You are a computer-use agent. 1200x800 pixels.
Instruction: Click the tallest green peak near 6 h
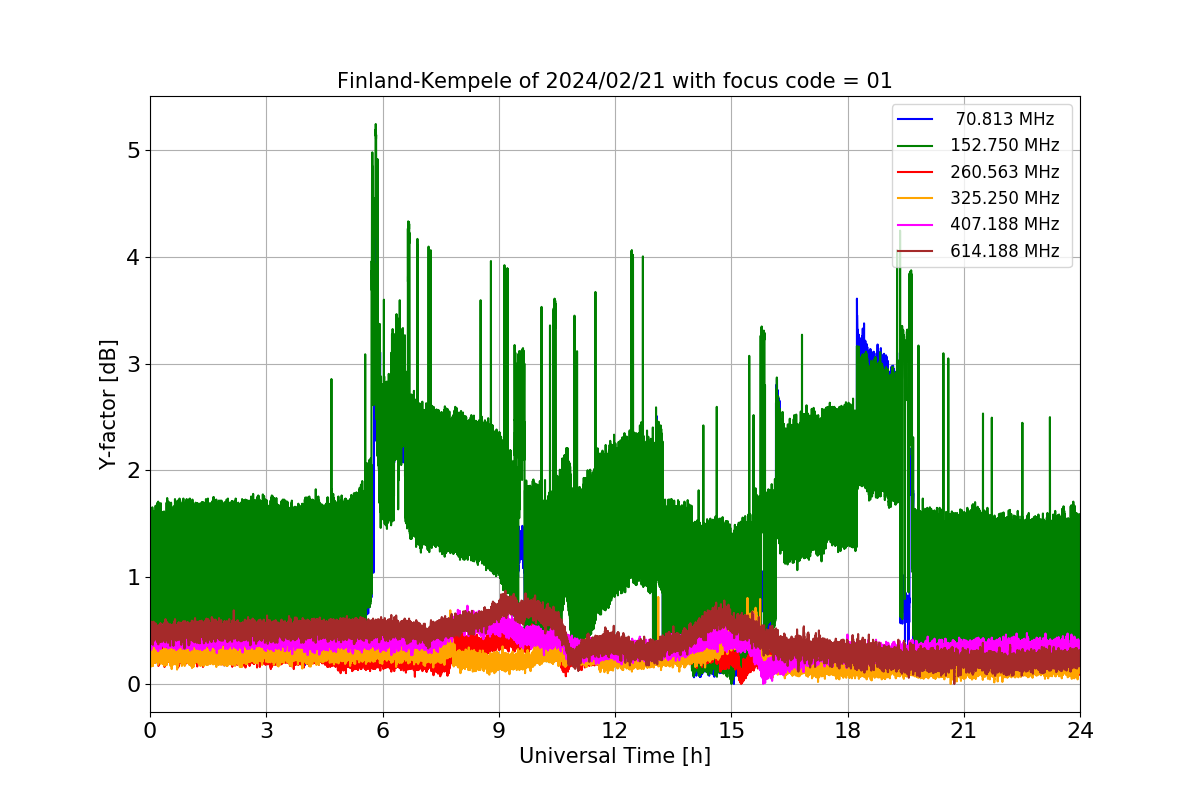(x=375, y=126)
